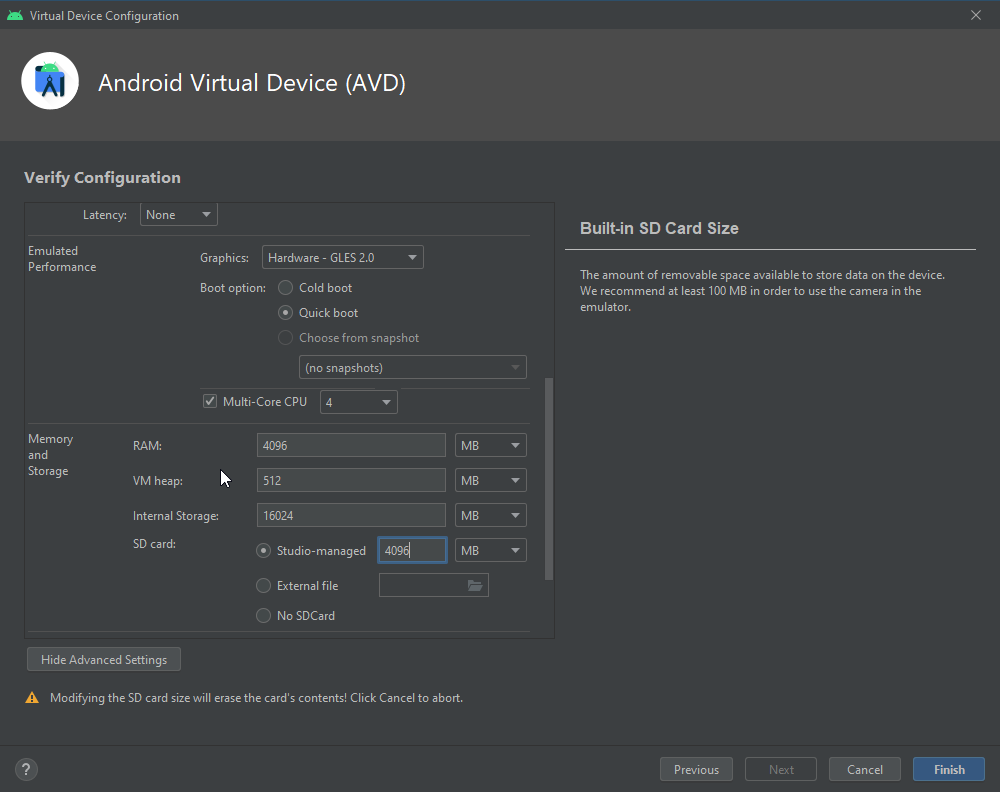
Task: Click the Android icon in title bar
Action: (15, 15)
